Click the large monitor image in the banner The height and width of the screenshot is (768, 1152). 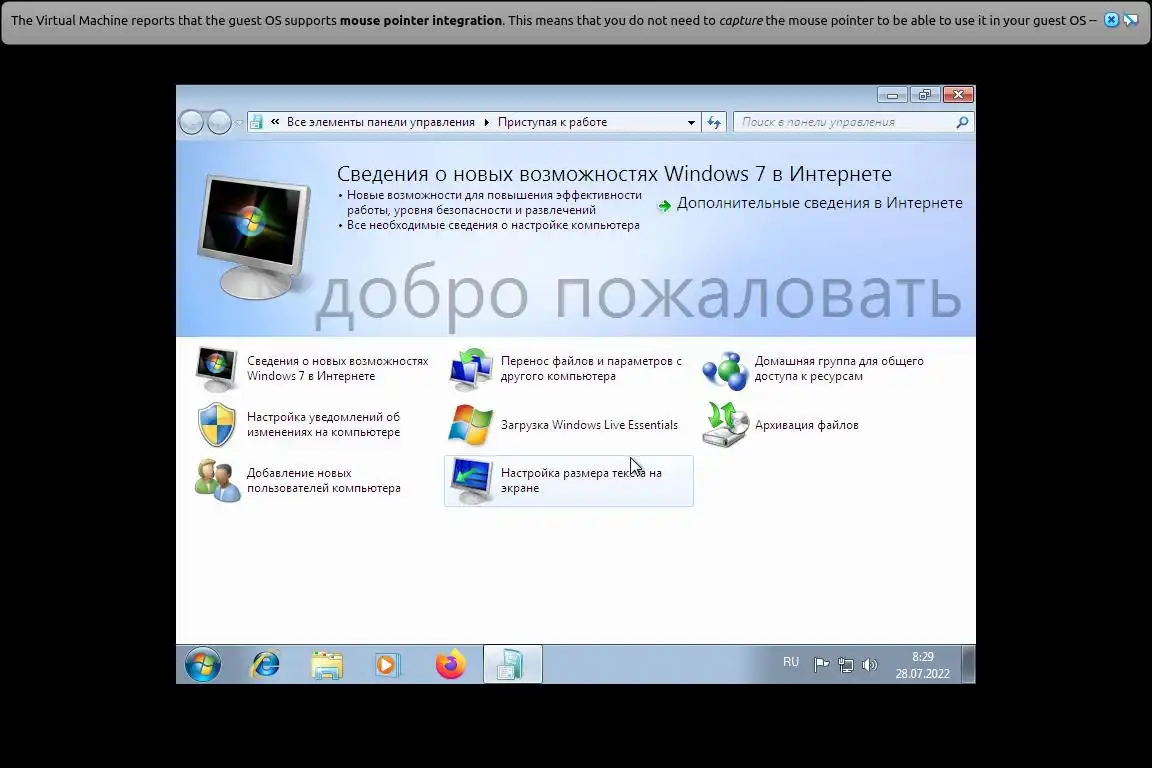(x=254, y=237)
